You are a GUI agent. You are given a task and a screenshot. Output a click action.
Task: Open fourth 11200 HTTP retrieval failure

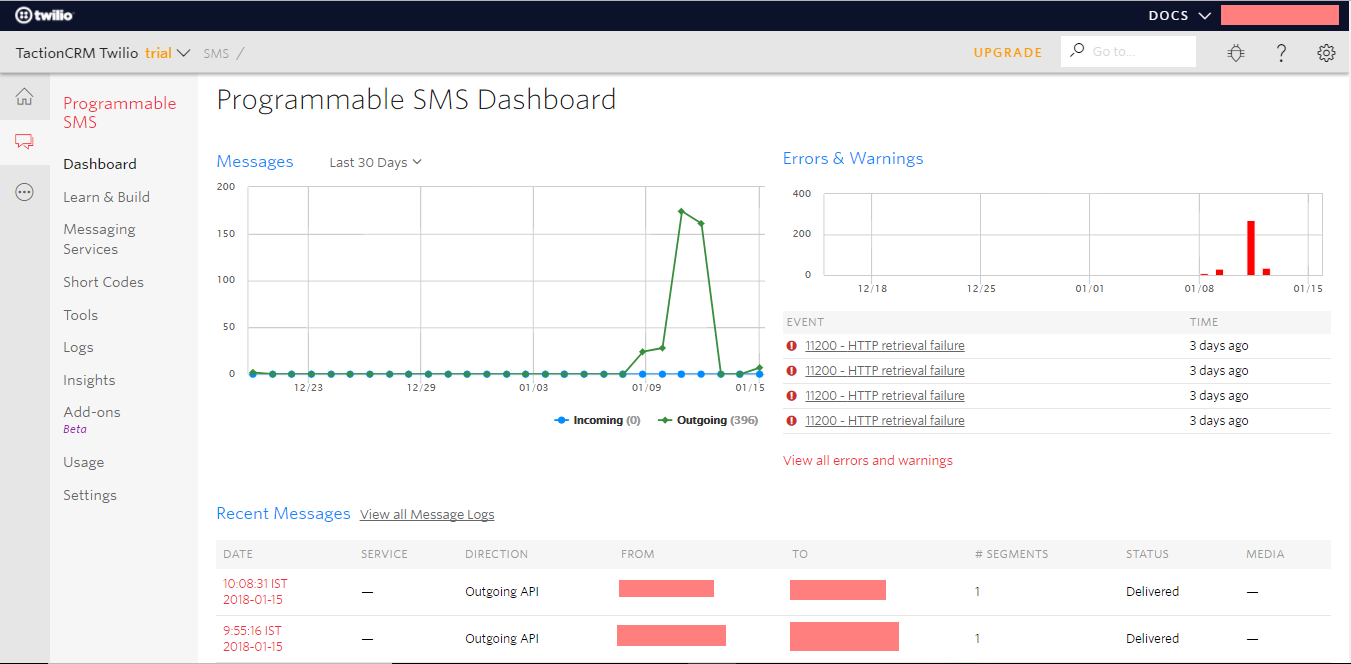click(x=885, y=421)
